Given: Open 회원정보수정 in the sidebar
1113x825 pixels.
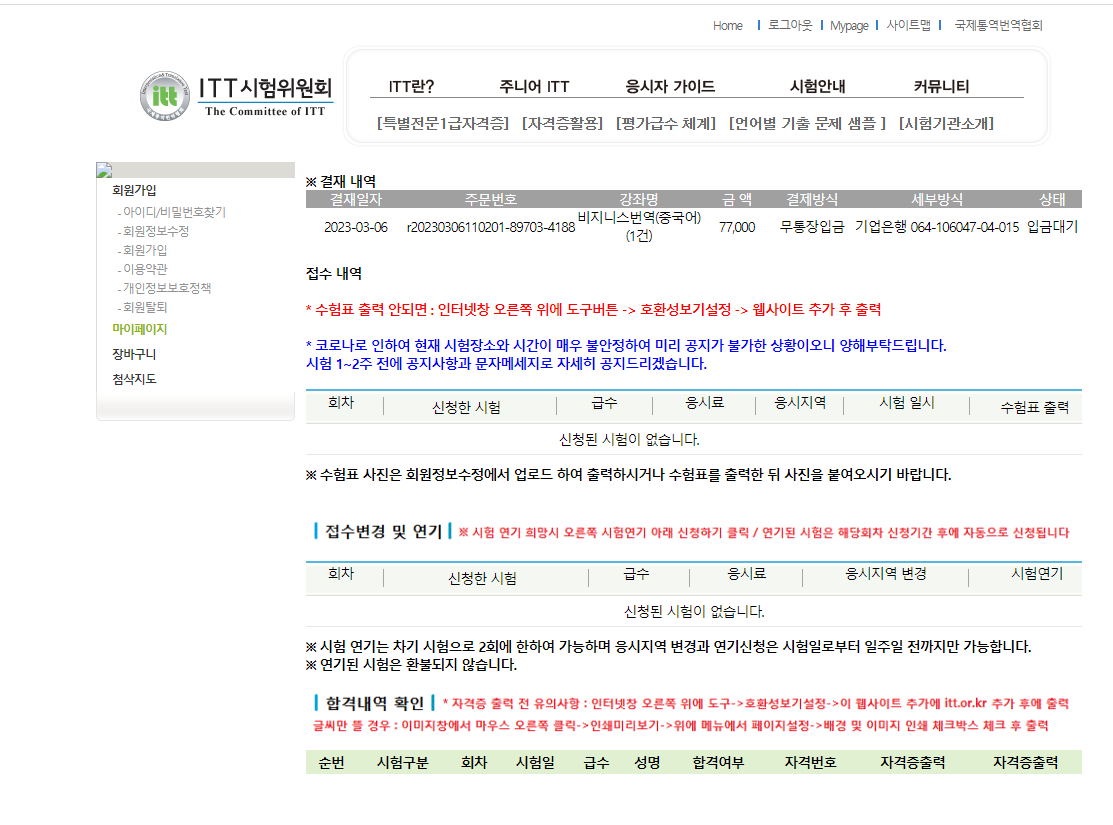Looking at the screenshot, I should (155, 231).
